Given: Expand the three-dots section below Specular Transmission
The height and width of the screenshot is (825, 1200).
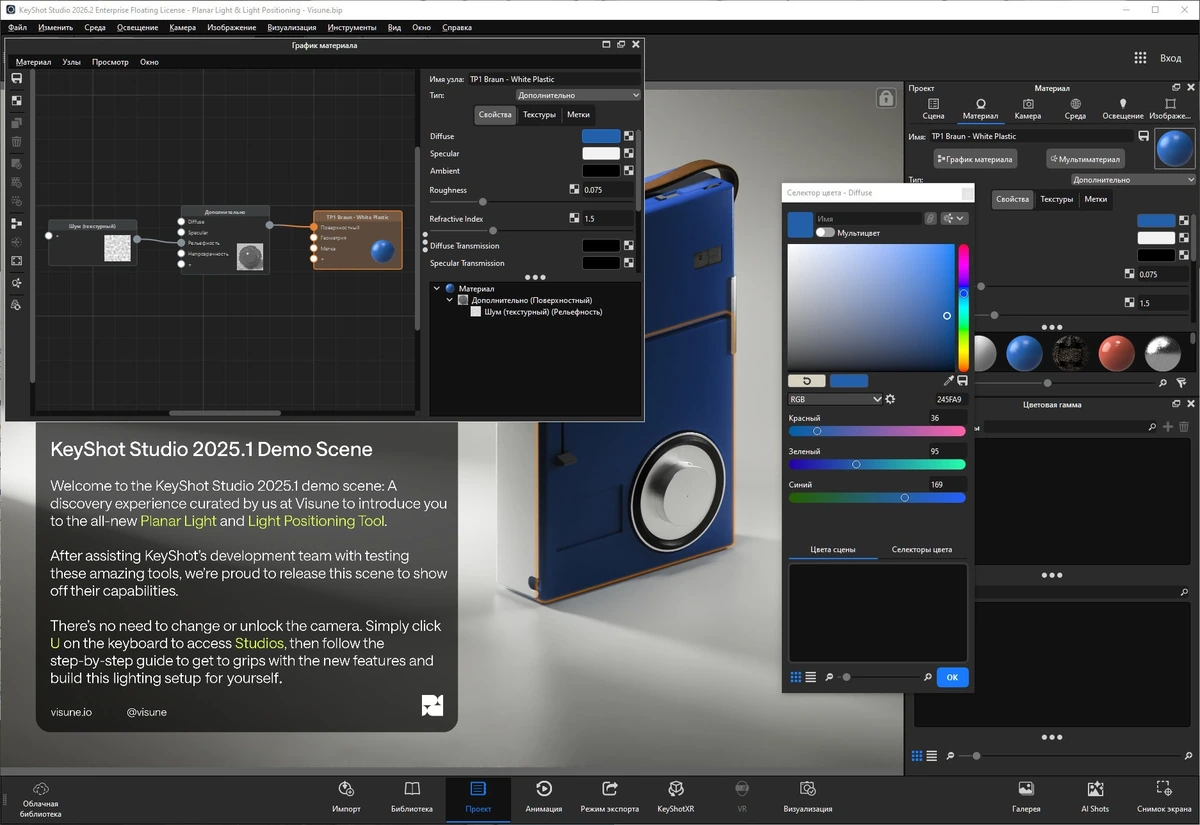Looking at the screenshot, I should point(535,277).
